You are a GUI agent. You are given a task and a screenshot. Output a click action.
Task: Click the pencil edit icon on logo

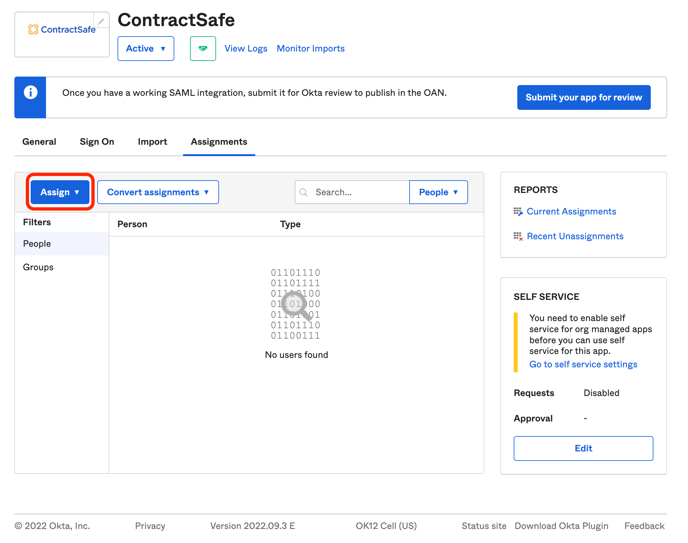point(101,21)
